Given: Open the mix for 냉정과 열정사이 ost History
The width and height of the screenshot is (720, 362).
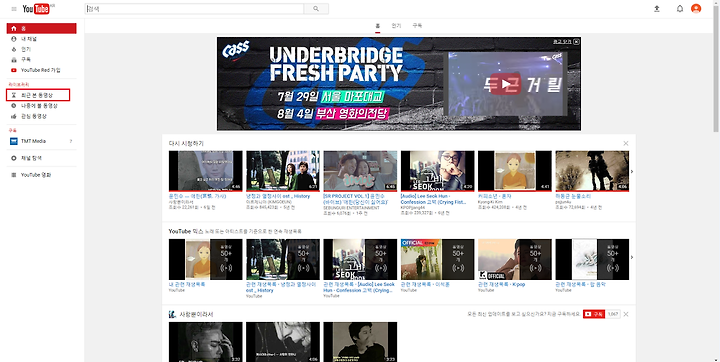Looking at the screenshot, I should coord(281,287).
